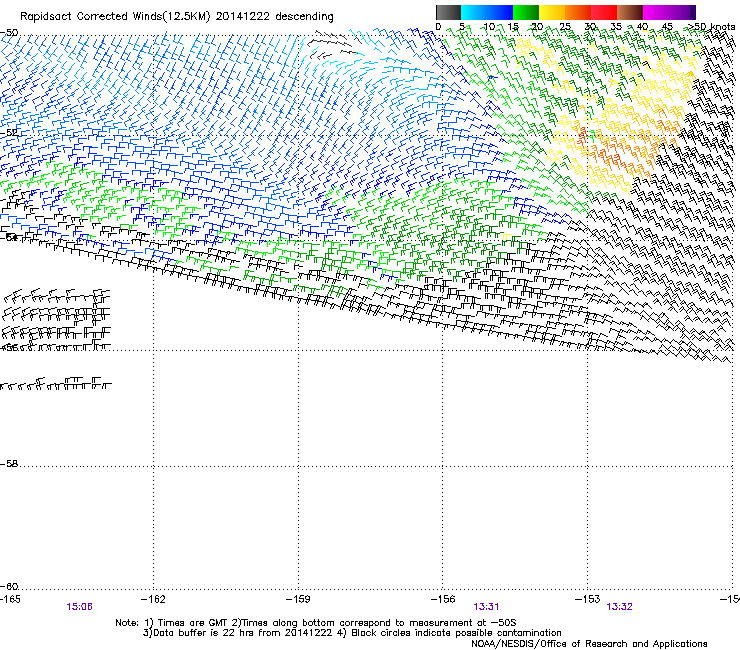740x650 pixels.
Task: Click the magenta 40-45 knots legend swatch
Action: click(656, 12)
